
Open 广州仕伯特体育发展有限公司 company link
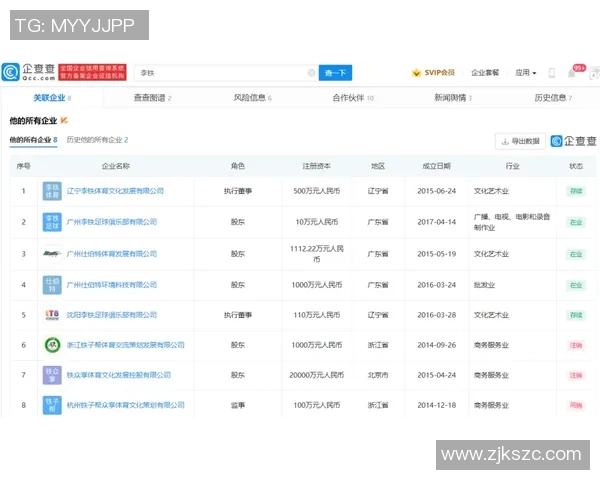112,254
